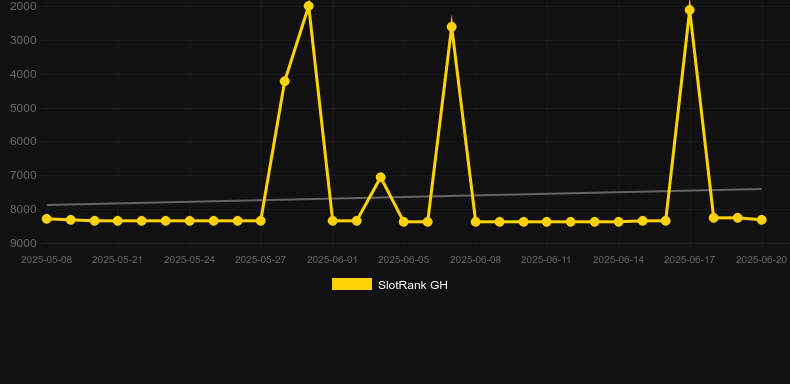
Task: Select the data point above 2025-06-01
Action: pyautogui.click(x=333, y=221)
